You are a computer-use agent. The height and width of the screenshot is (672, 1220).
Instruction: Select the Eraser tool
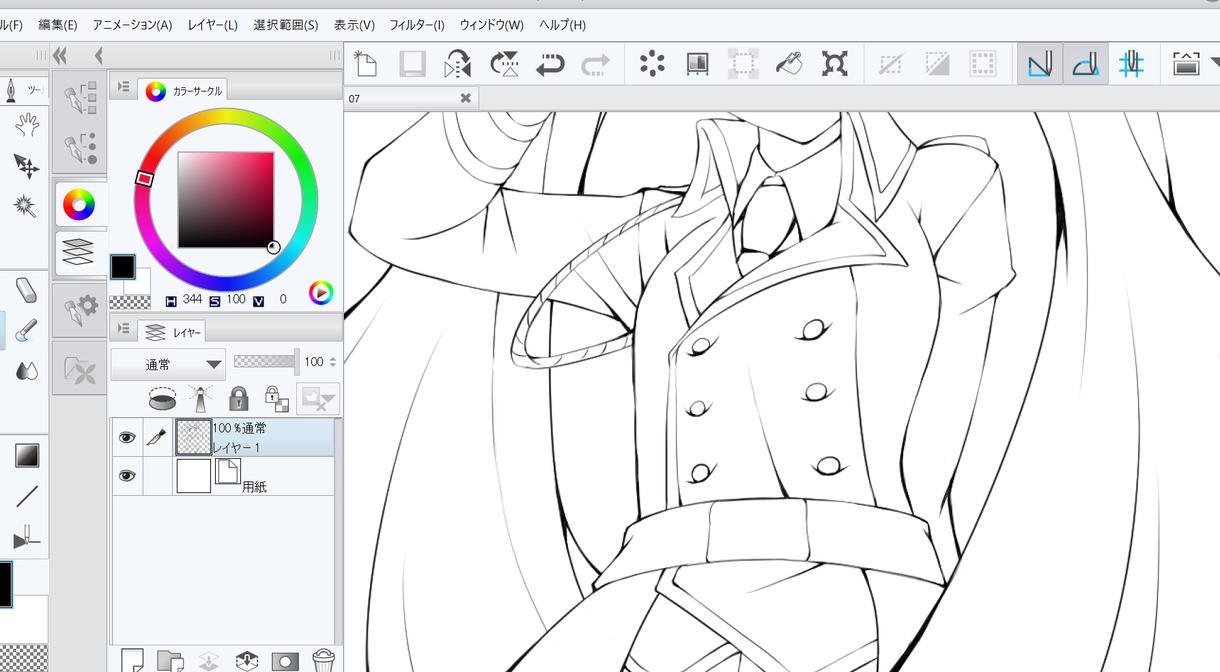point(27,291)
